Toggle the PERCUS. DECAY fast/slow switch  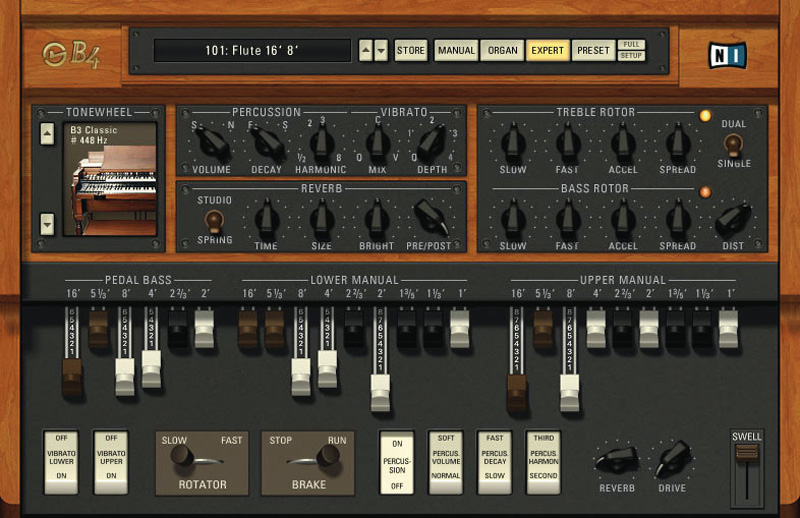click(x=494, y=462)
